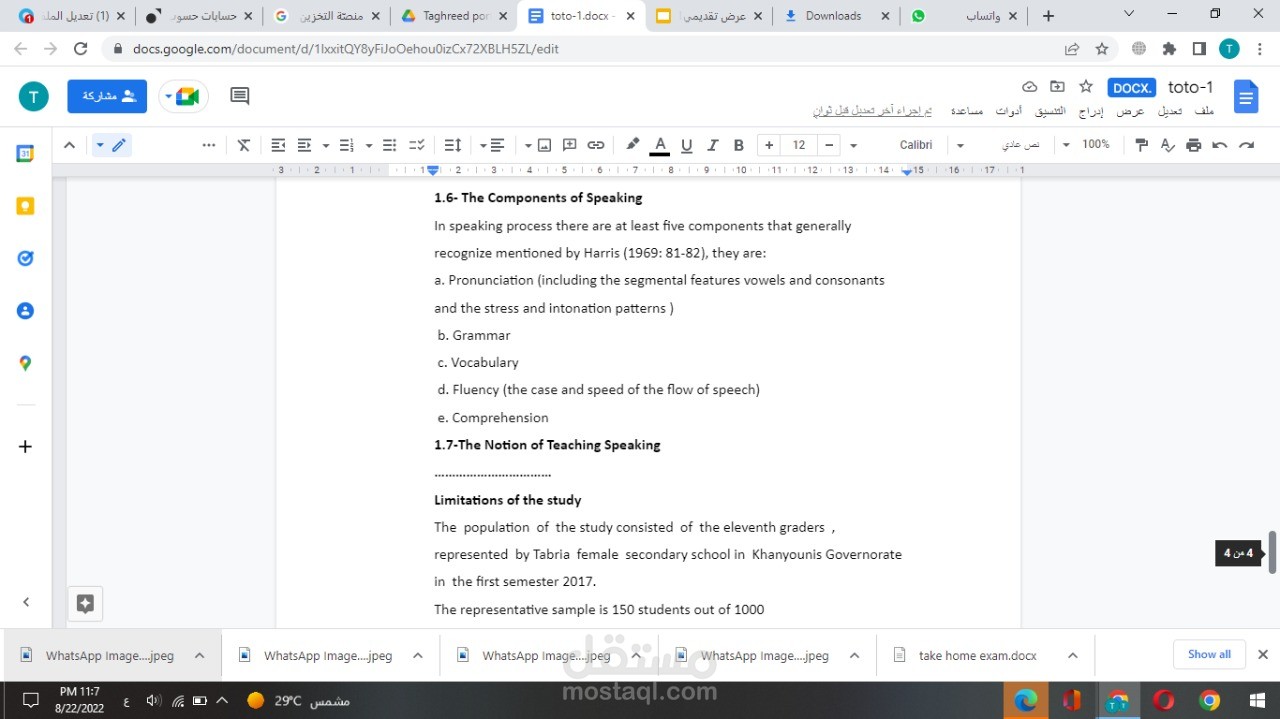Open Google Tasks in side panel
1280x719 pixels.
pos(26,258)
